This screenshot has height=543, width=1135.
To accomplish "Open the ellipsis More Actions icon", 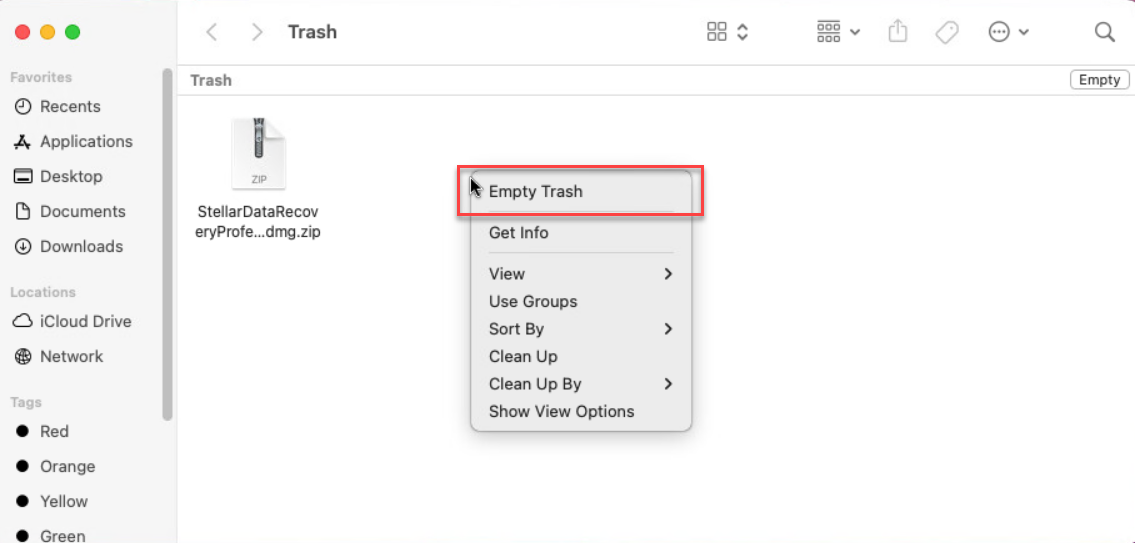I will [999, 32].
